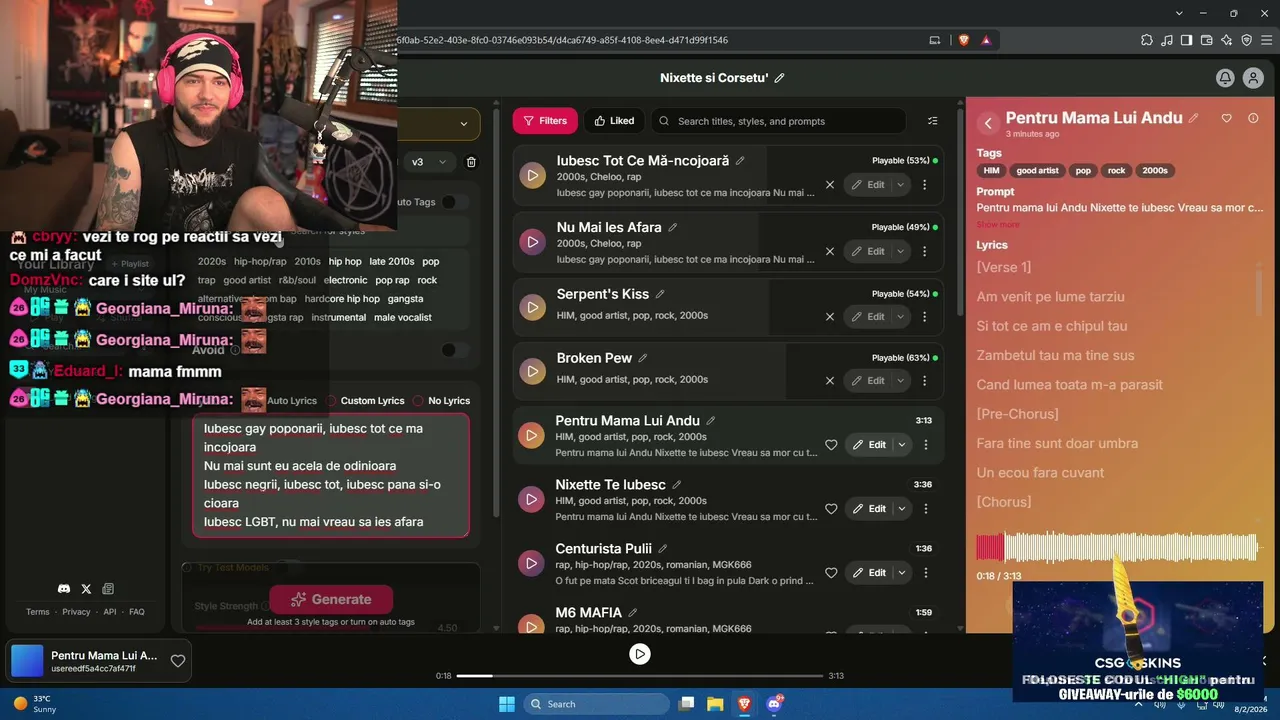Open more options for Serpent's Kiss

coord(924,316)
